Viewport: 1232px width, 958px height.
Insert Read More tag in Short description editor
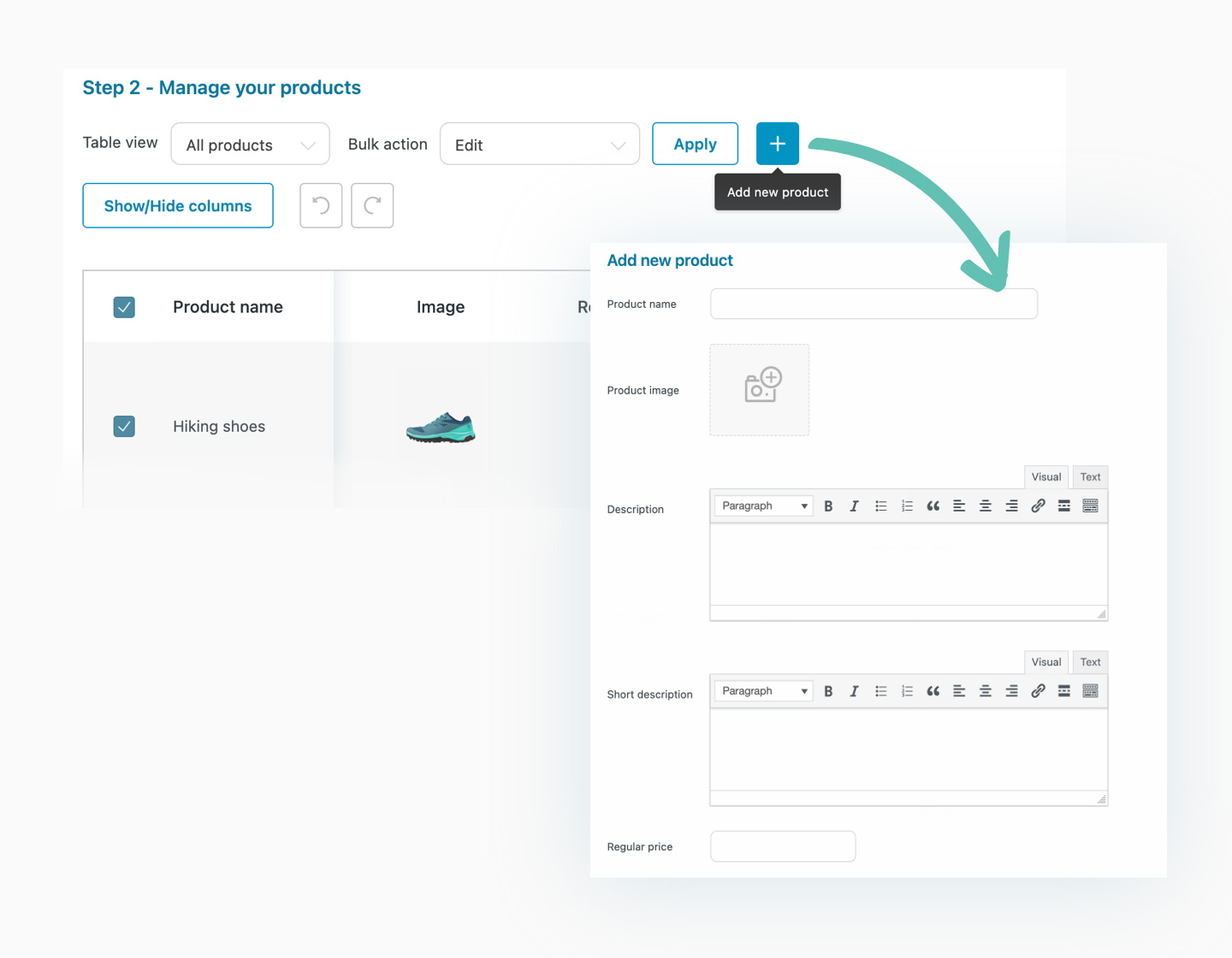click(1064, 691)
